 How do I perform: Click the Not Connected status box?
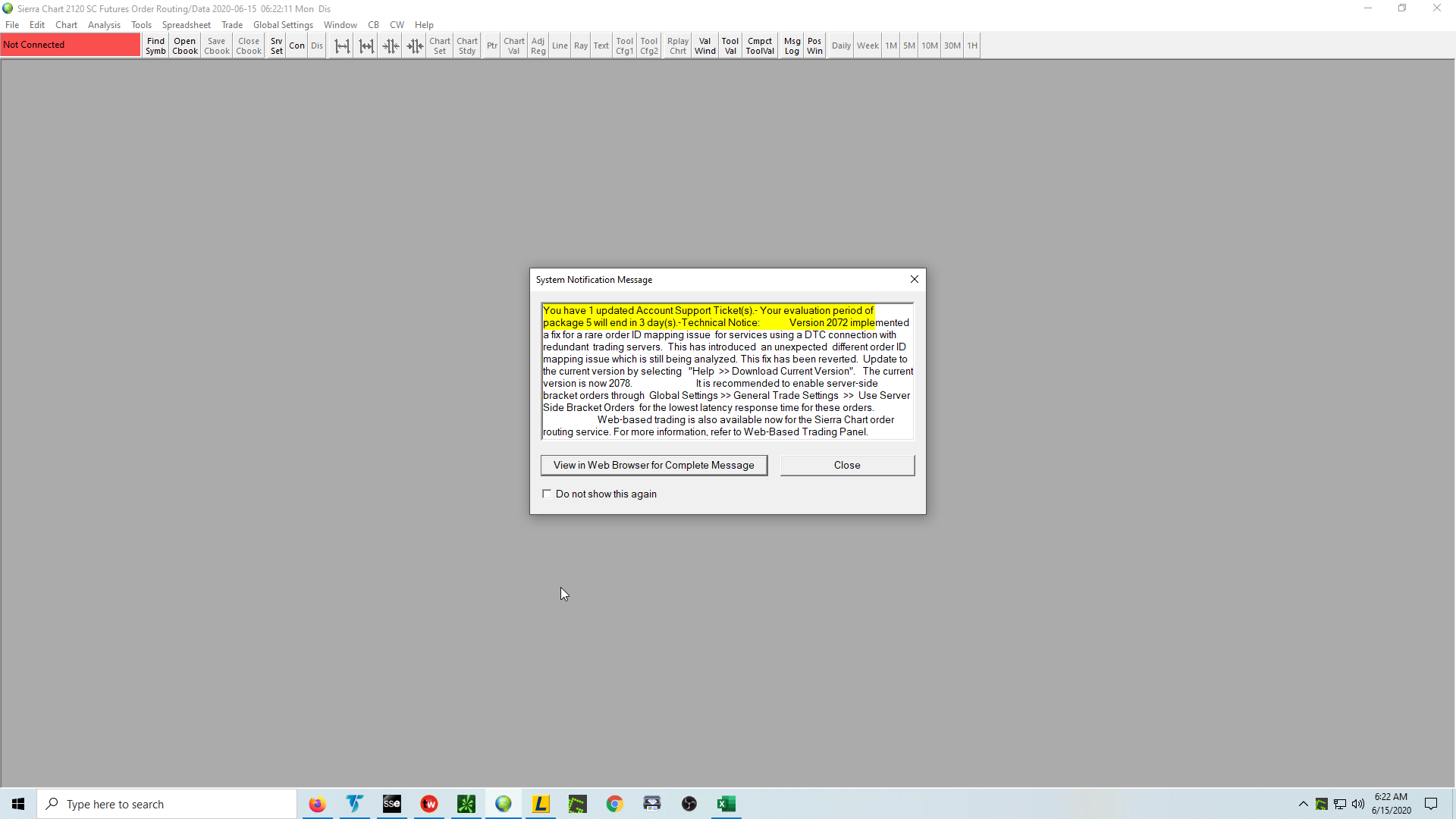[70, 45]
